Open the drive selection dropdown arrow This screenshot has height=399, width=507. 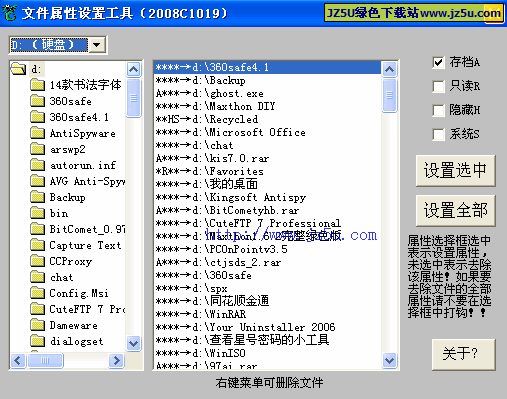tap(97, 45)
